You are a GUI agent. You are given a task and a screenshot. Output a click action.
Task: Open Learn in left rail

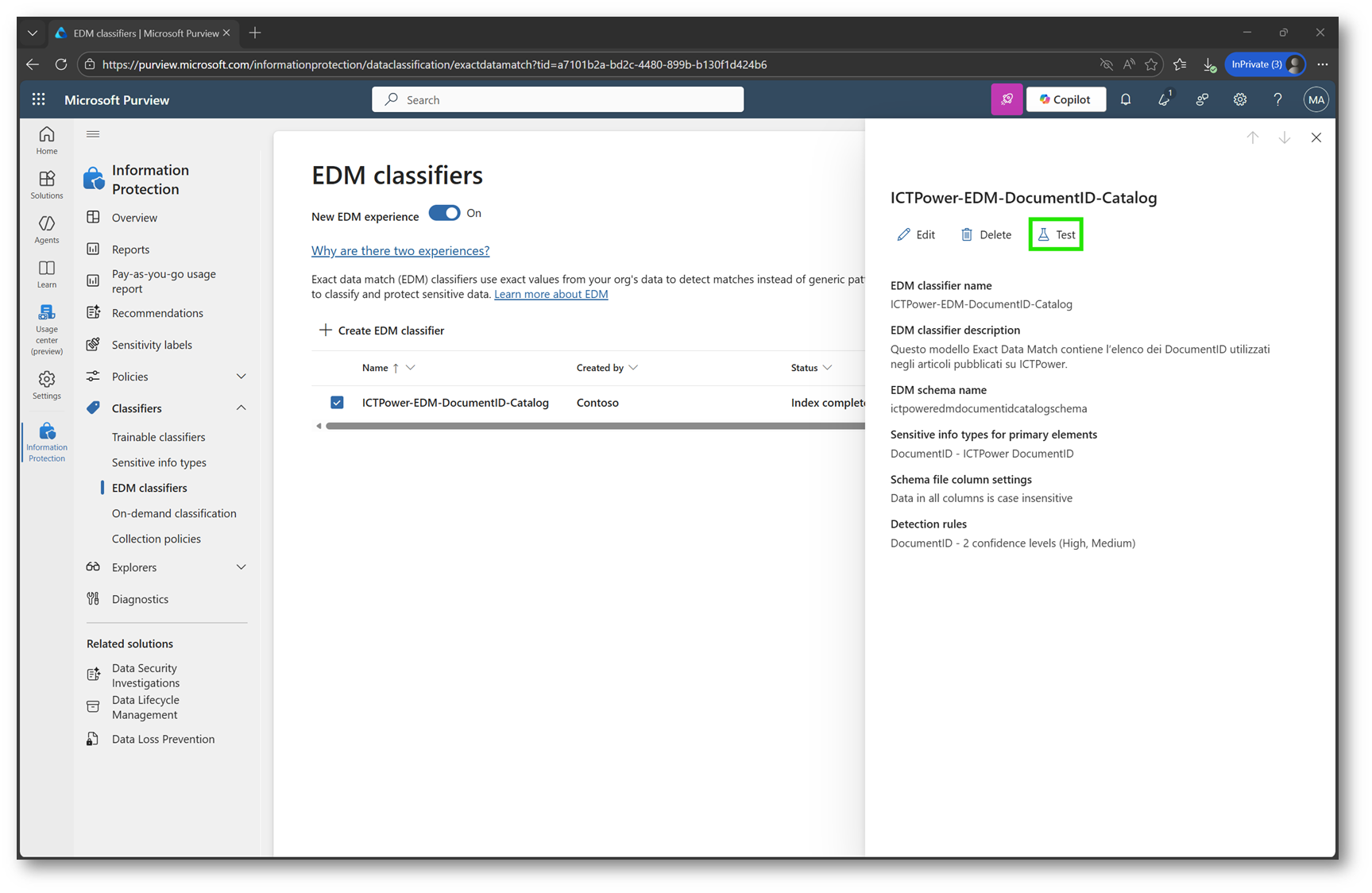(47, 273)
